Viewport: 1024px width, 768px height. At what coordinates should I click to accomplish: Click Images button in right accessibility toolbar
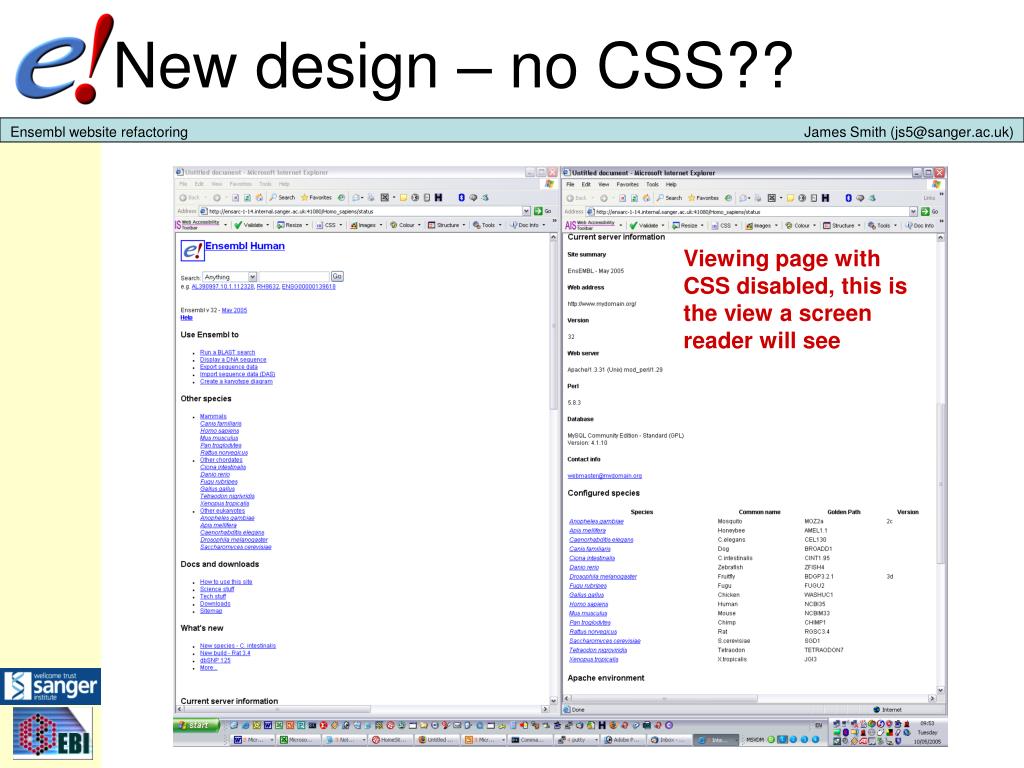coord(758,225)
